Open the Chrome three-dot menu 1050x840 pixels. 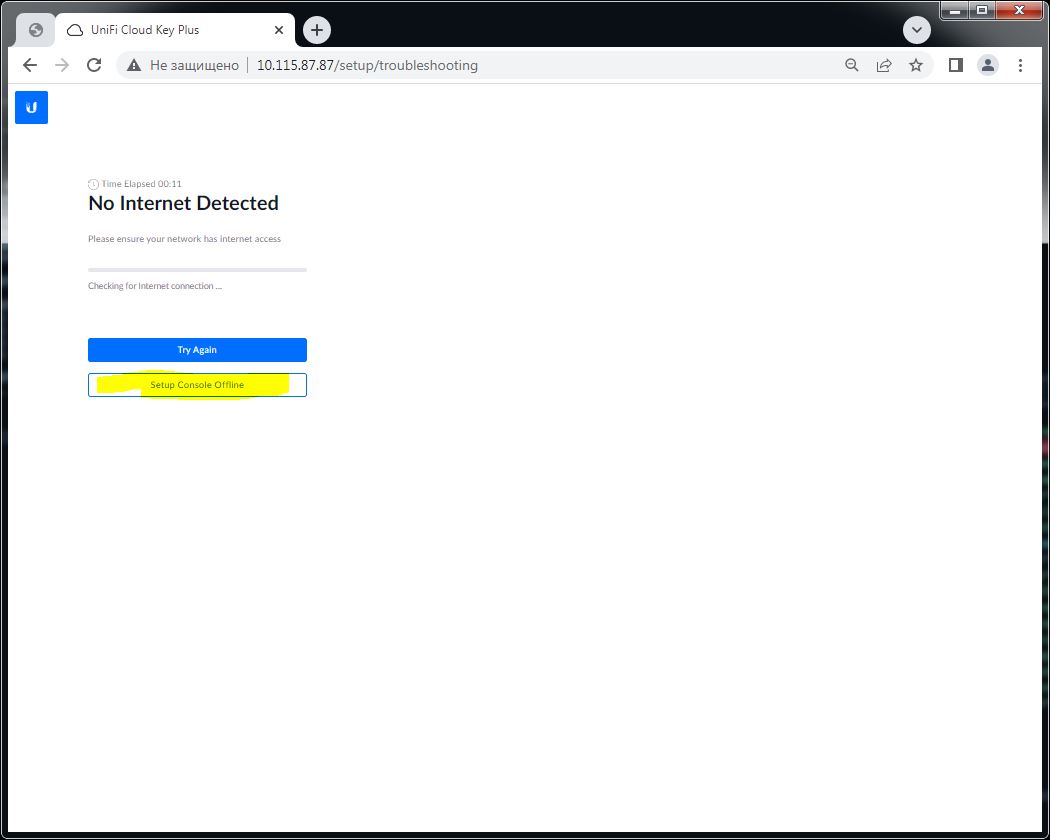click(x=1020, y=65)
